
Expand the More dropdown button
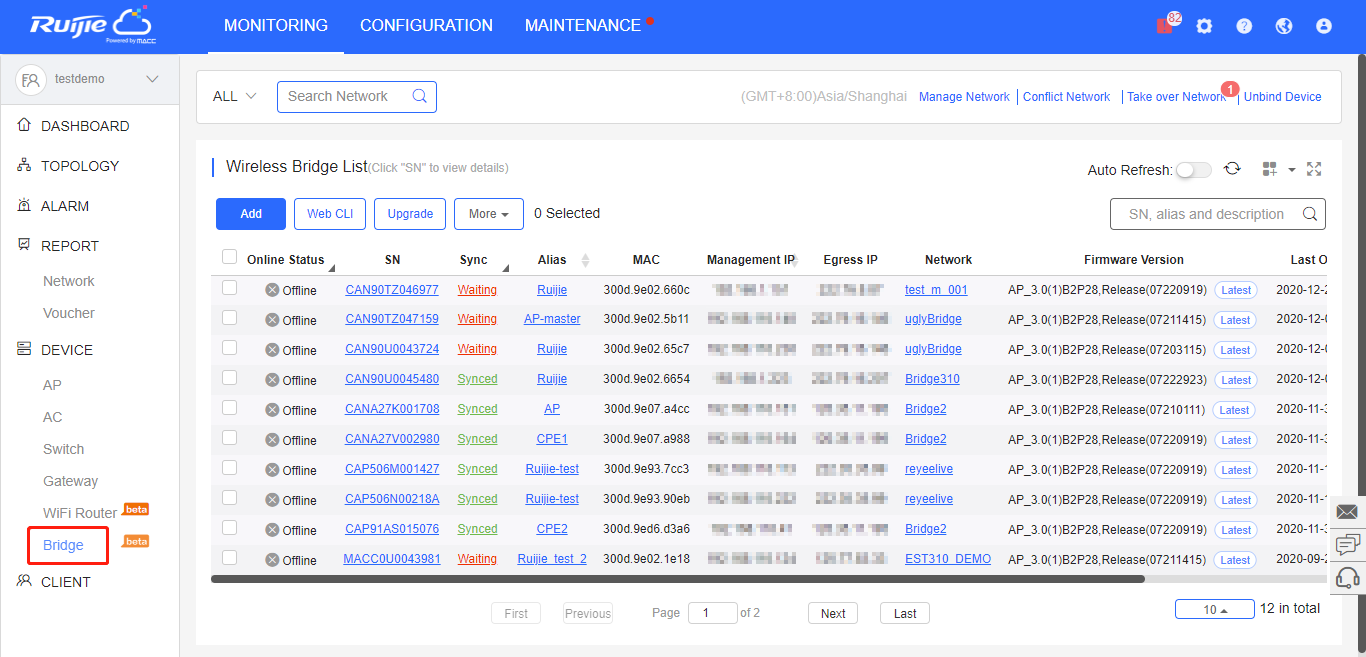tap(489, 214)
